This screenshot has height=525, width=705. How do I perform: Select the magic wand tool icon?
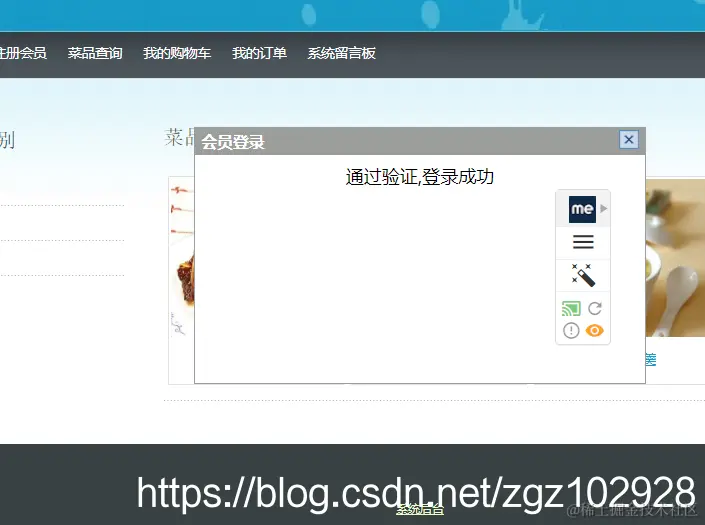[583, 275]
